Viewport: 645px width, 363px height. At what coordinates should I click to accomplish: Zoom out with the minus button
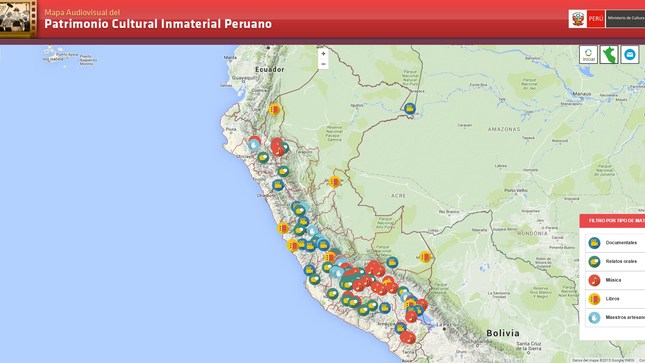coord(323,64)
